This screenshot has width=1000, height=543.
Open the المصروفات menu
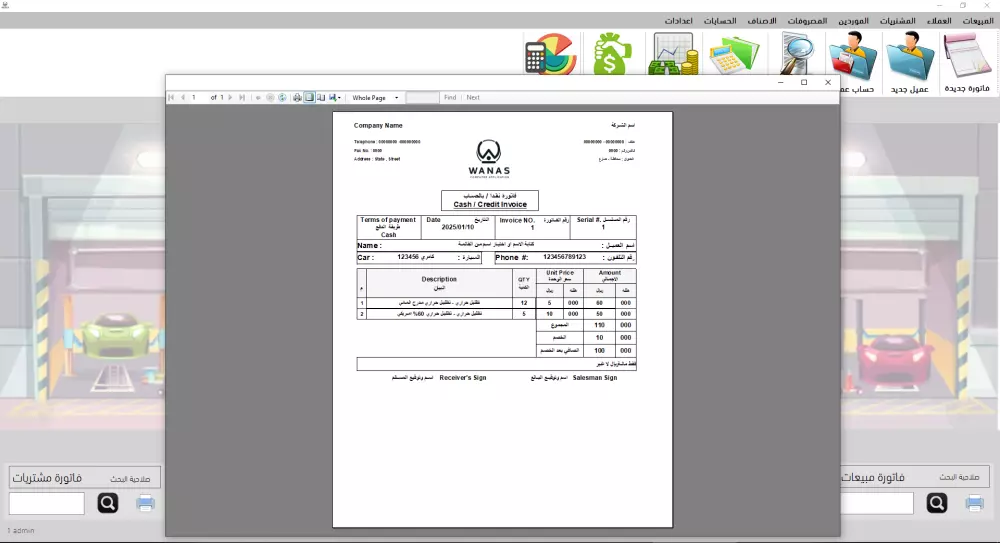[807, 21]
